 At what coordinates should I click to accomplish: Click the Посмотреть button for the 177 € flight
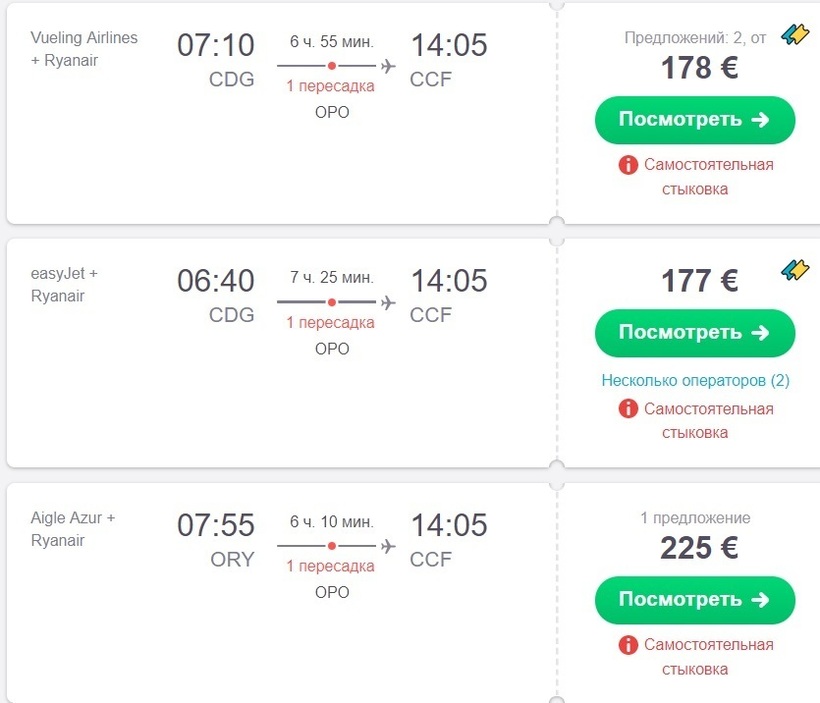coord(694,333)
